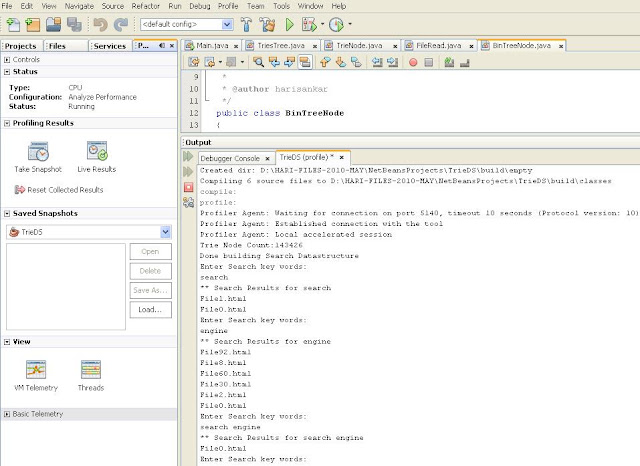
Task: Click the editor Back navigation icon
Action: pyautogui.click(x=210, y=62)
